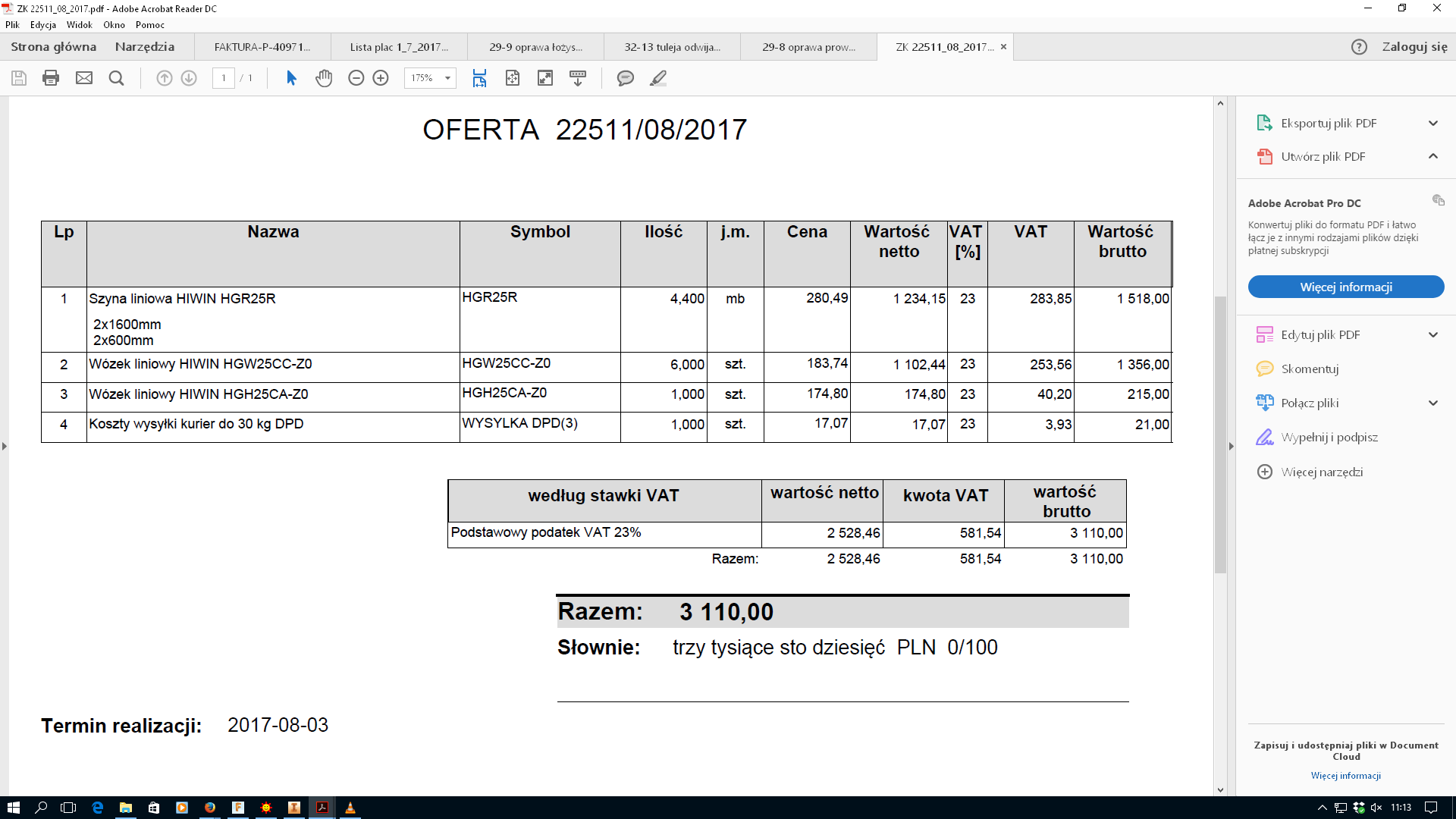
Task: Print the document with printer icon
Action: (x=51, y=78)
